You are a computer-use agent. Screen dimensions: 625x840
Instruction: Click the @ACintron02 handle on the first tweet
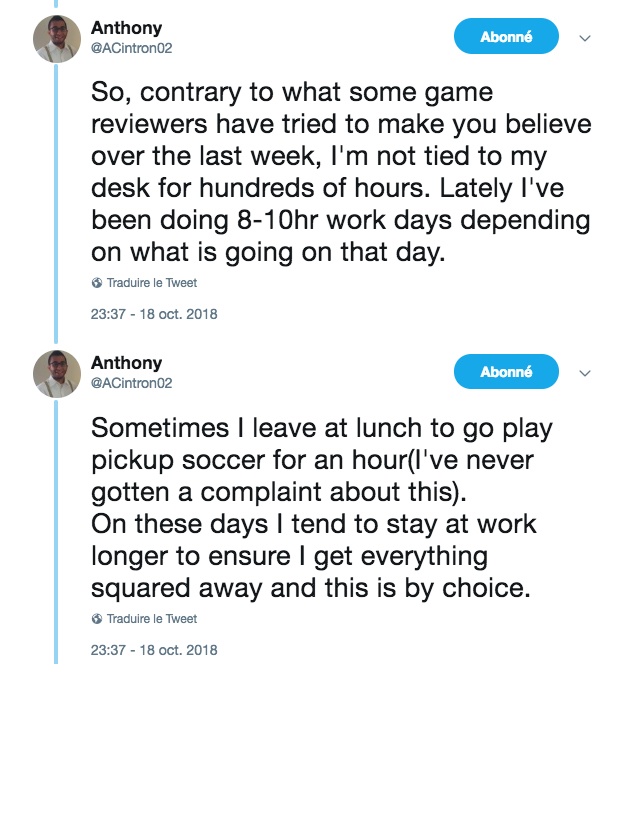pos(132,47)
